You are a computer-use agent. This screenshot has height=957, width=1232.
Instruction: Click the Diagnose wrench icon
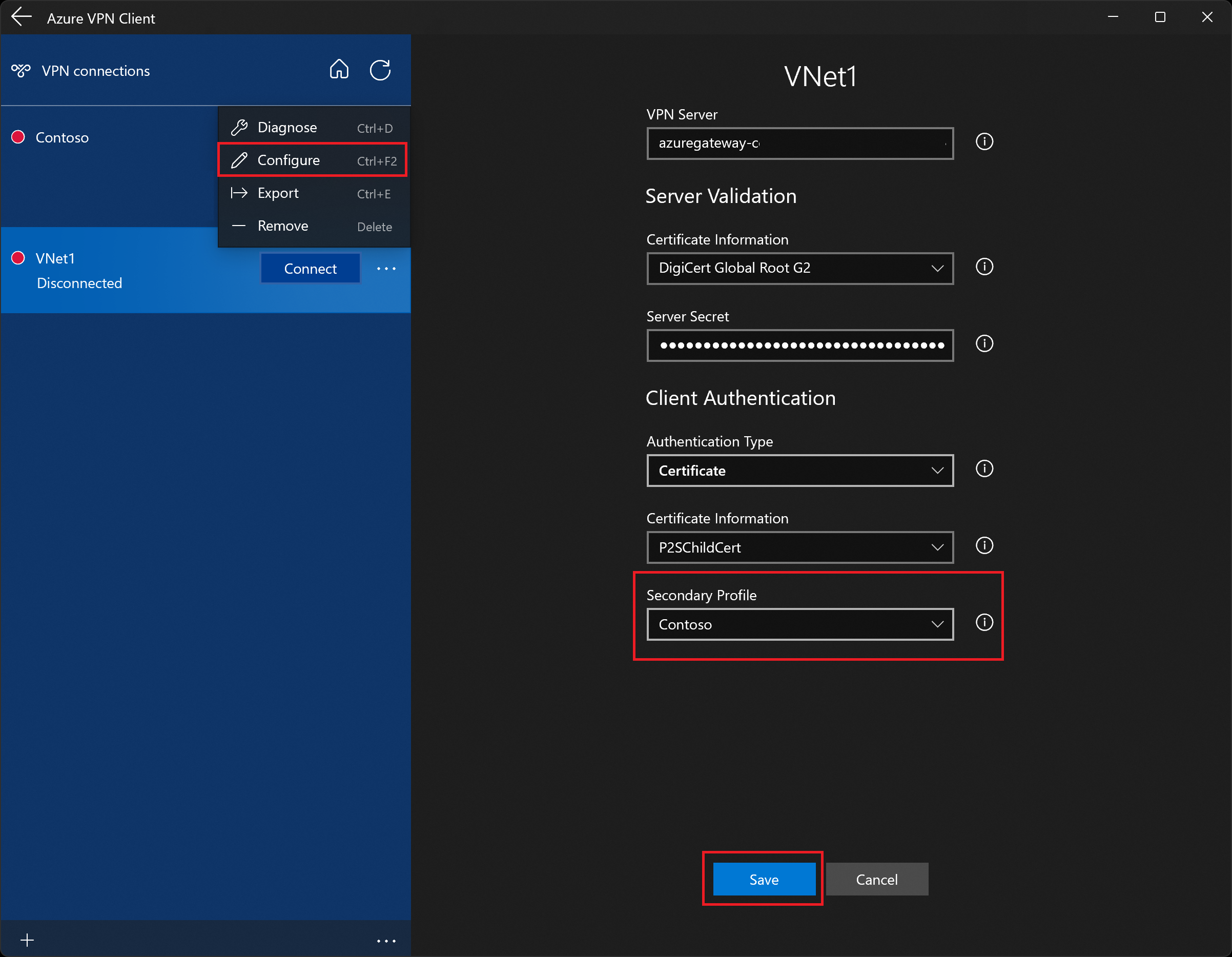click(239, 128)
